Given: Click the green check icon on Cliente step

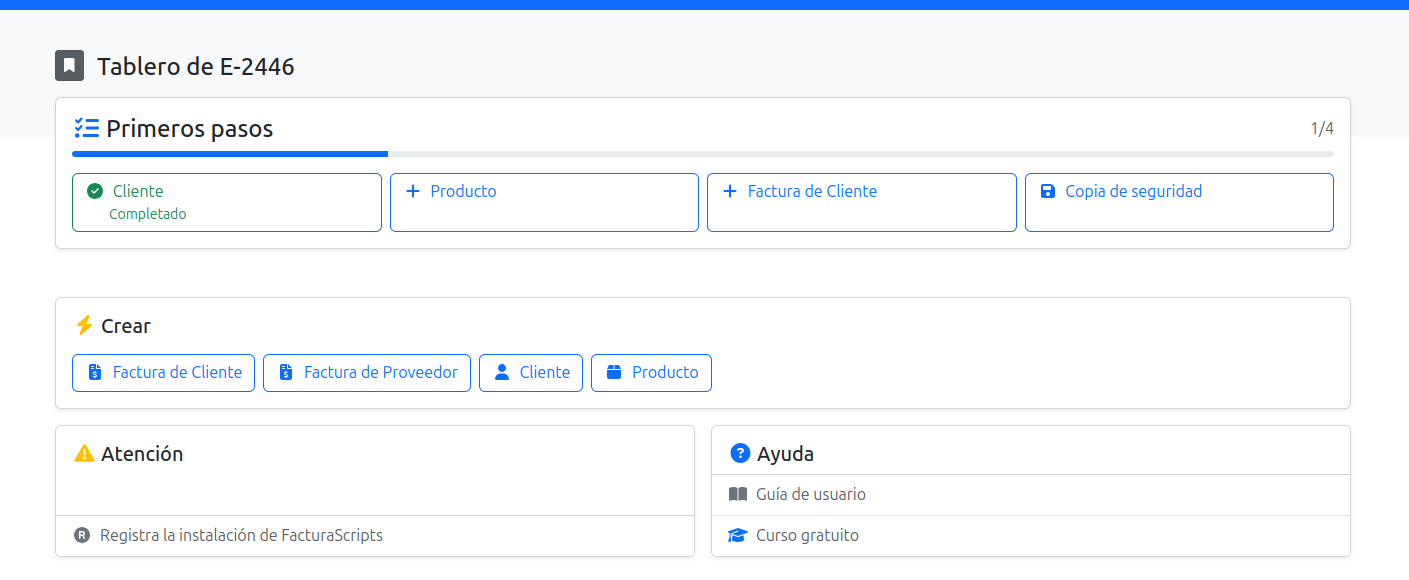Looking at the screenshot, I should (x=95, y=191).
